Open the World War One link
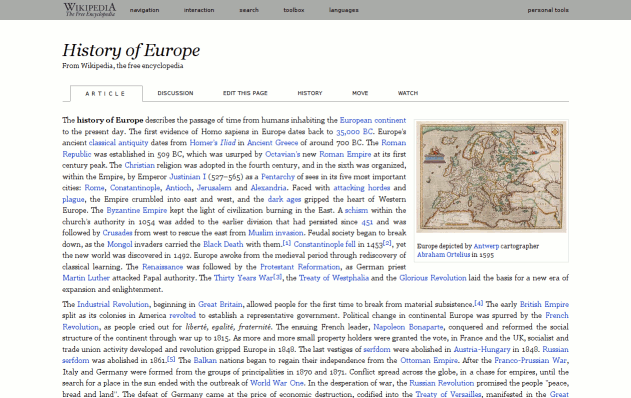The height and width of the screenshot is (398, 631). pyautogui.click(x=277, y=383)
